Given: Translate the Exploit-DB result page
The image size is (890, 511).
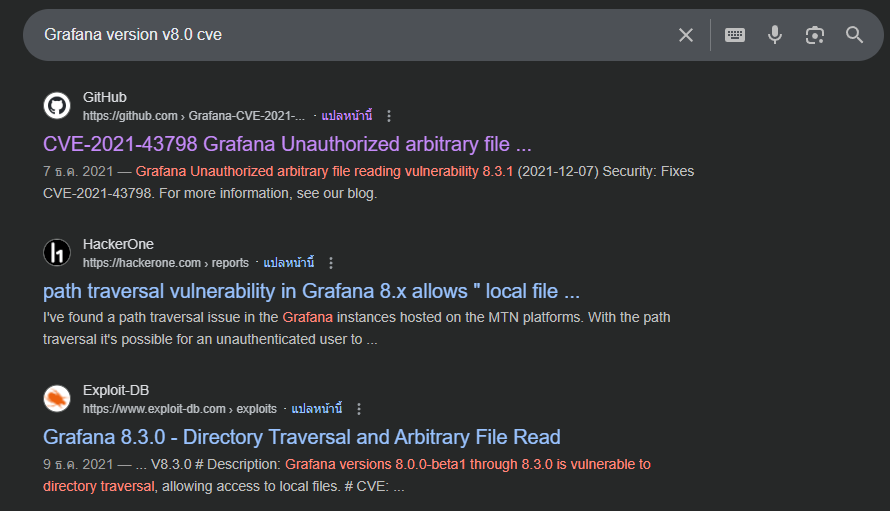Looking at the screenshot, I should [317, 409].
